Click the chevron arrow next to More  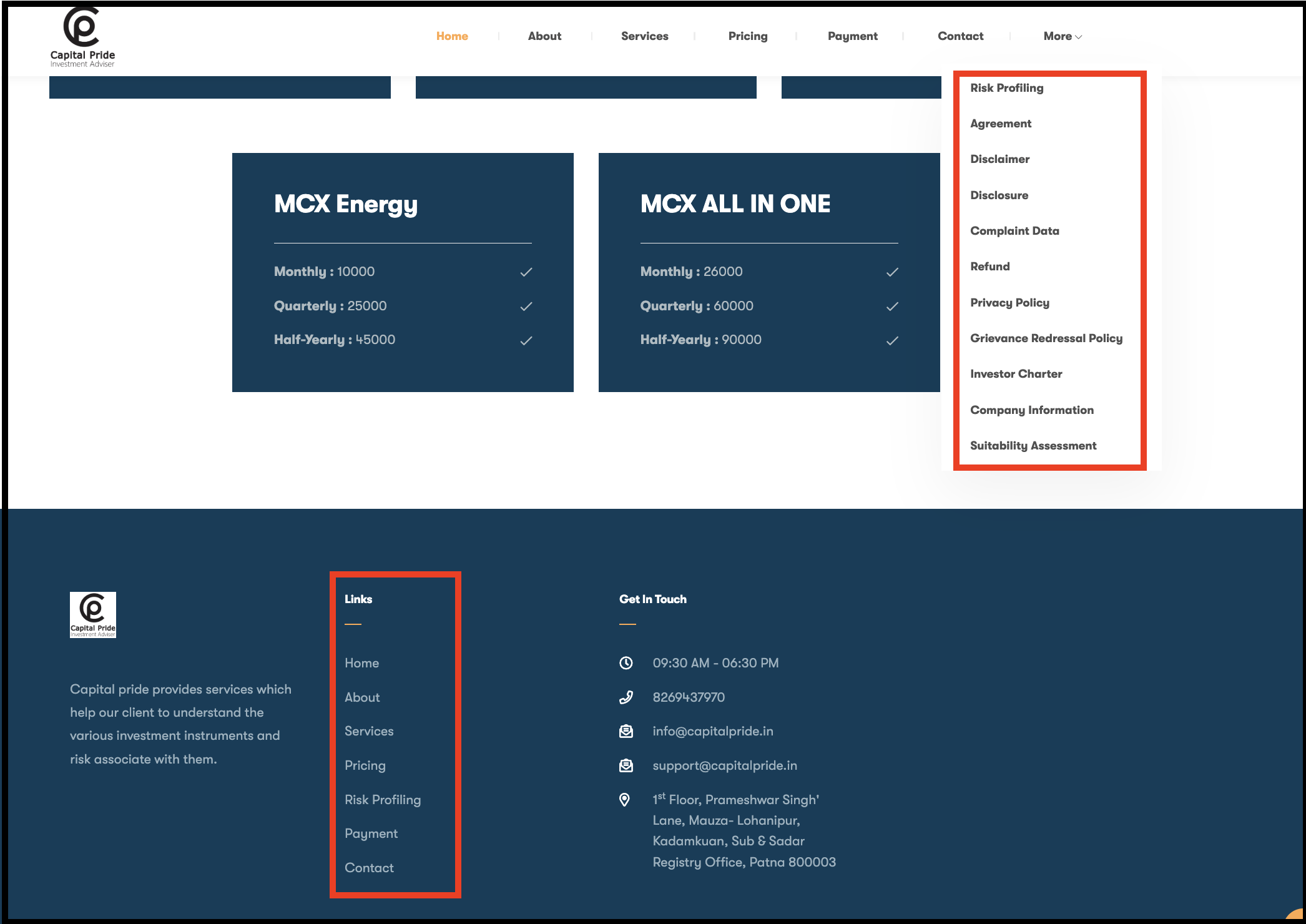tap(1078, 37)
